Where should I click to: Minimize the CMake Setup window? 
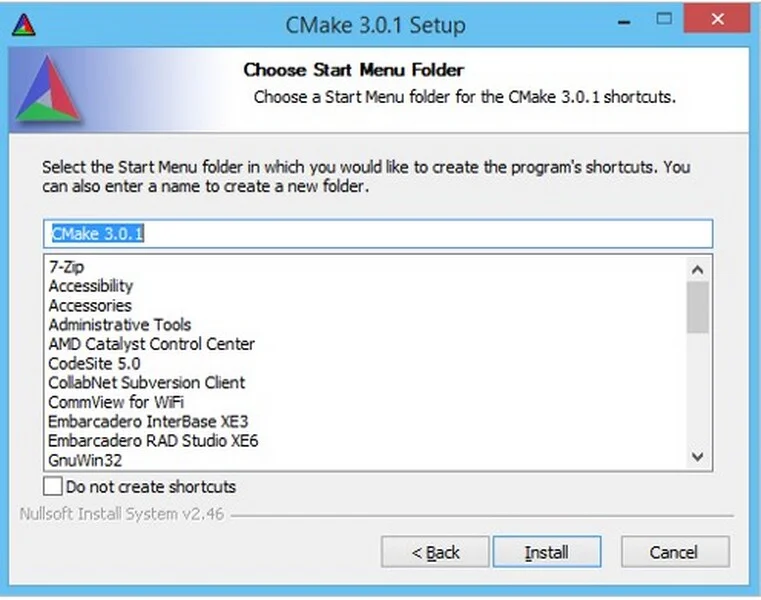pos(624,22)
